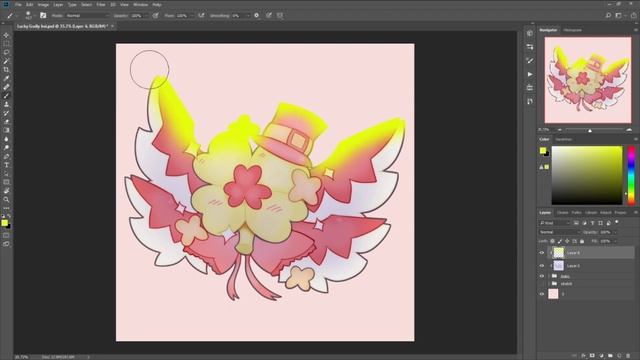Add layer mask icon

tap(592, 356)
